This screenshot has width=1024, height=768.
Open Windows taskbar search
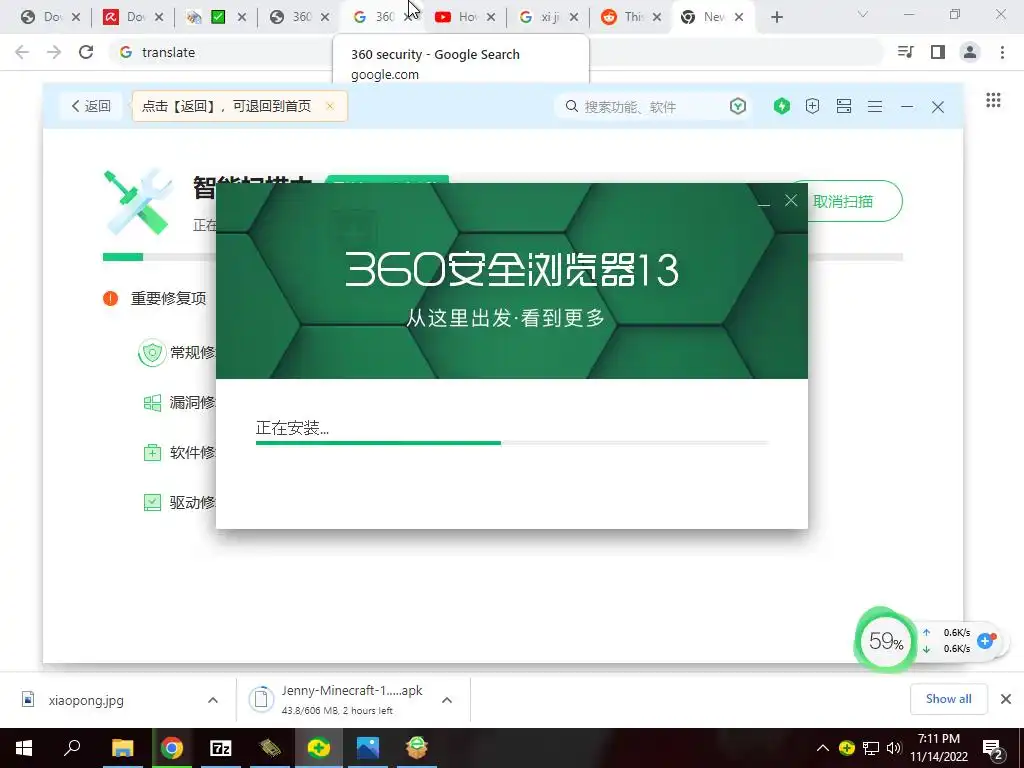coord(72,748)
